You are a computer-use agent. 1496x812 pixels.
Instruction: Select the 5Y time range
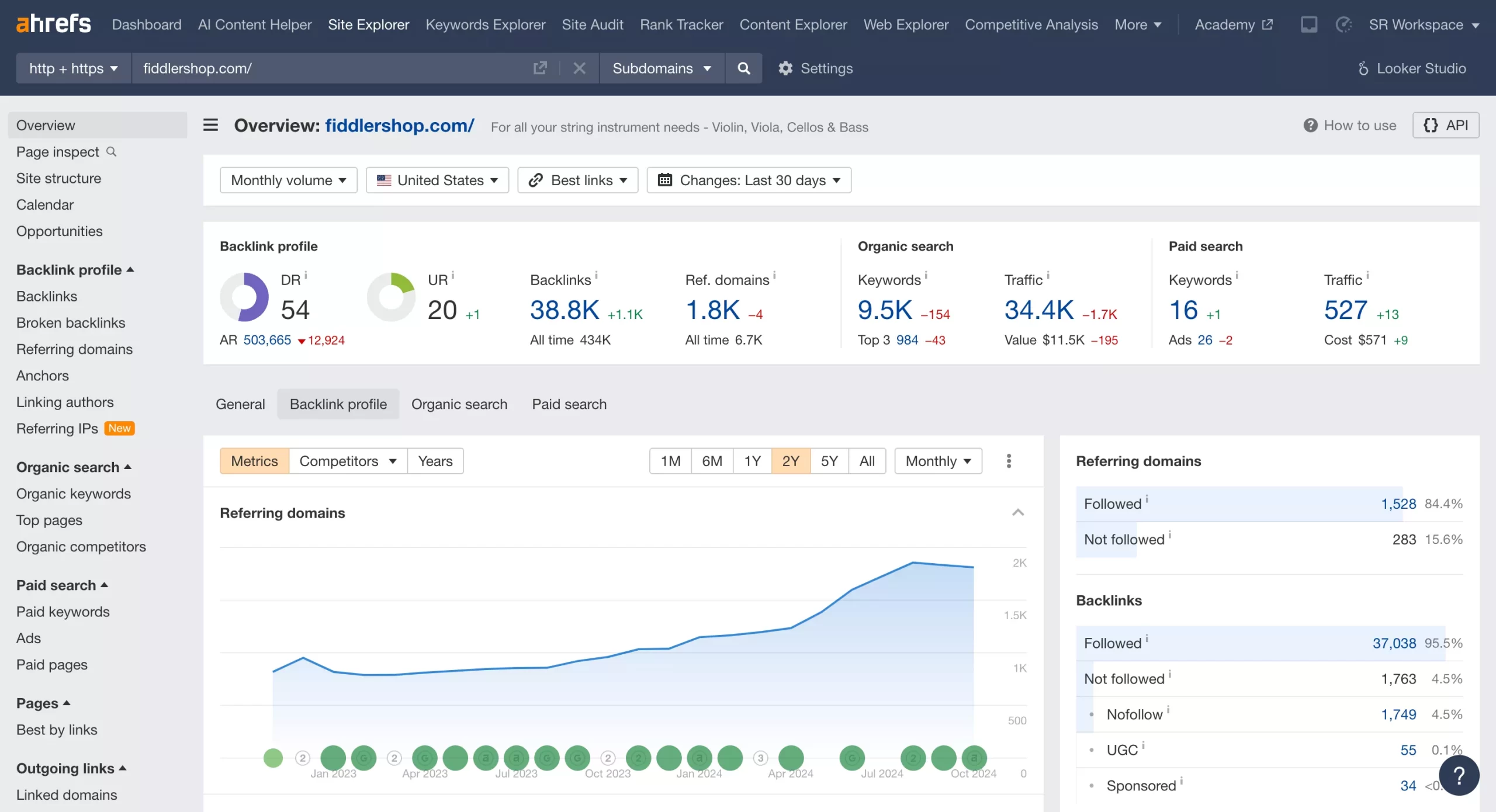click(x=829, y=461)
